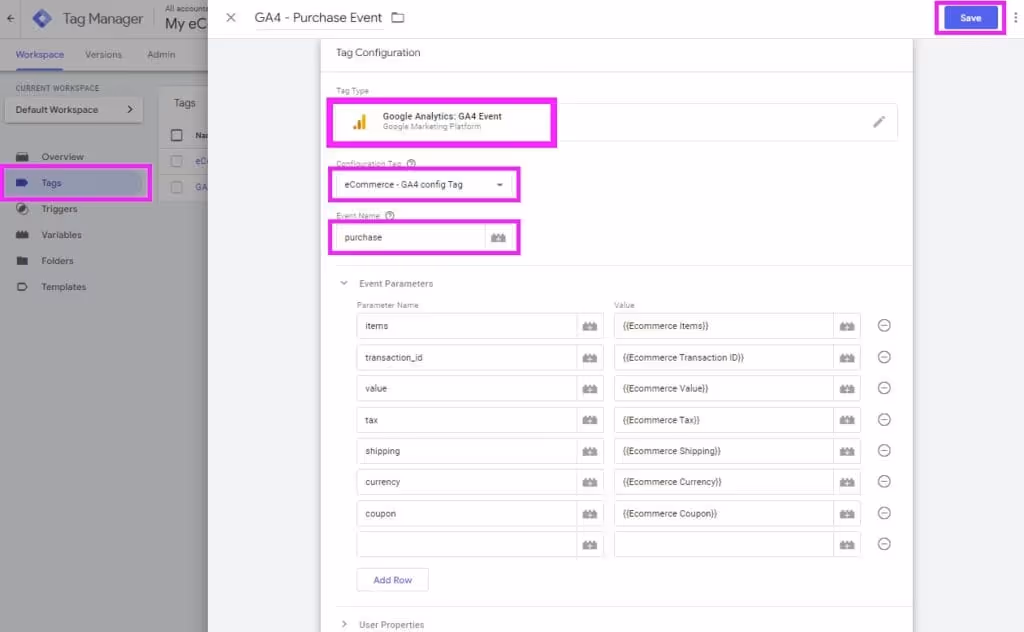Tick the second tag row checkbox
1024x632 pixels.
tap(176, 187)
